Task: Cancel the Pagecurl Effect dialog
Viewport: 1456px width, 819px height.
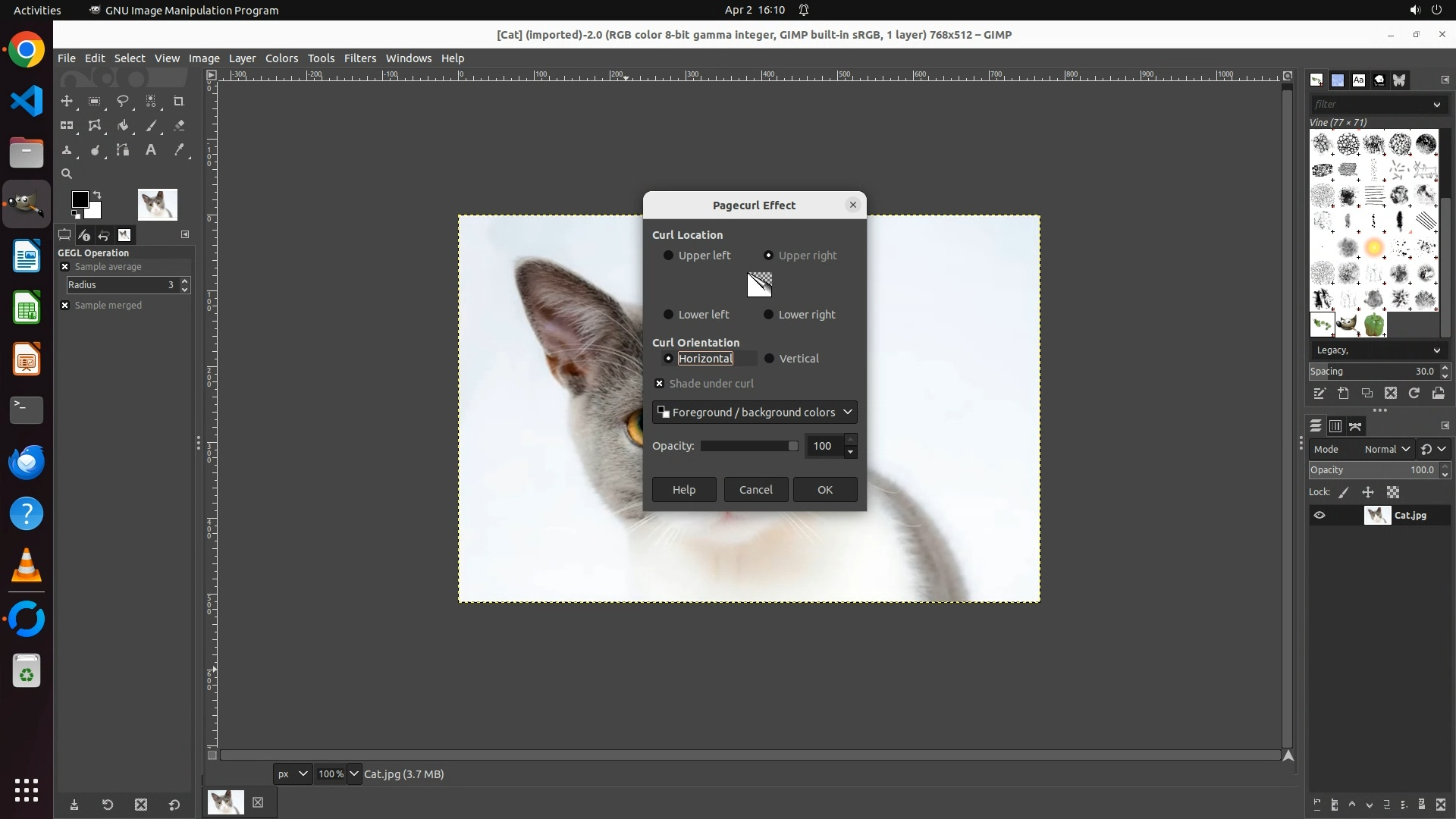Action: point(756,490)
